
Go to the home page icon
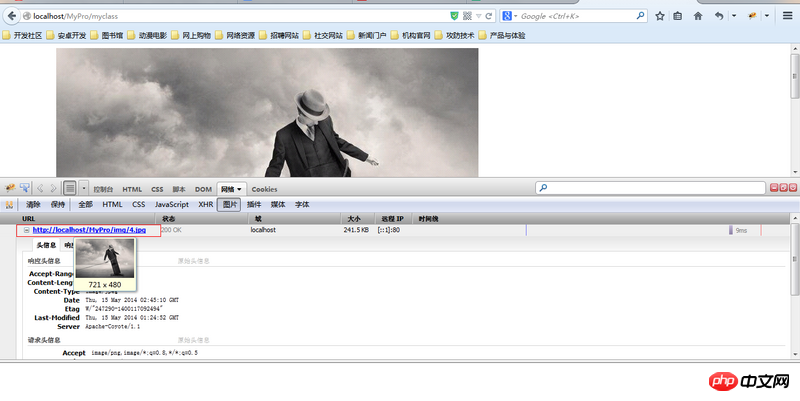click(x=698, y=16)
